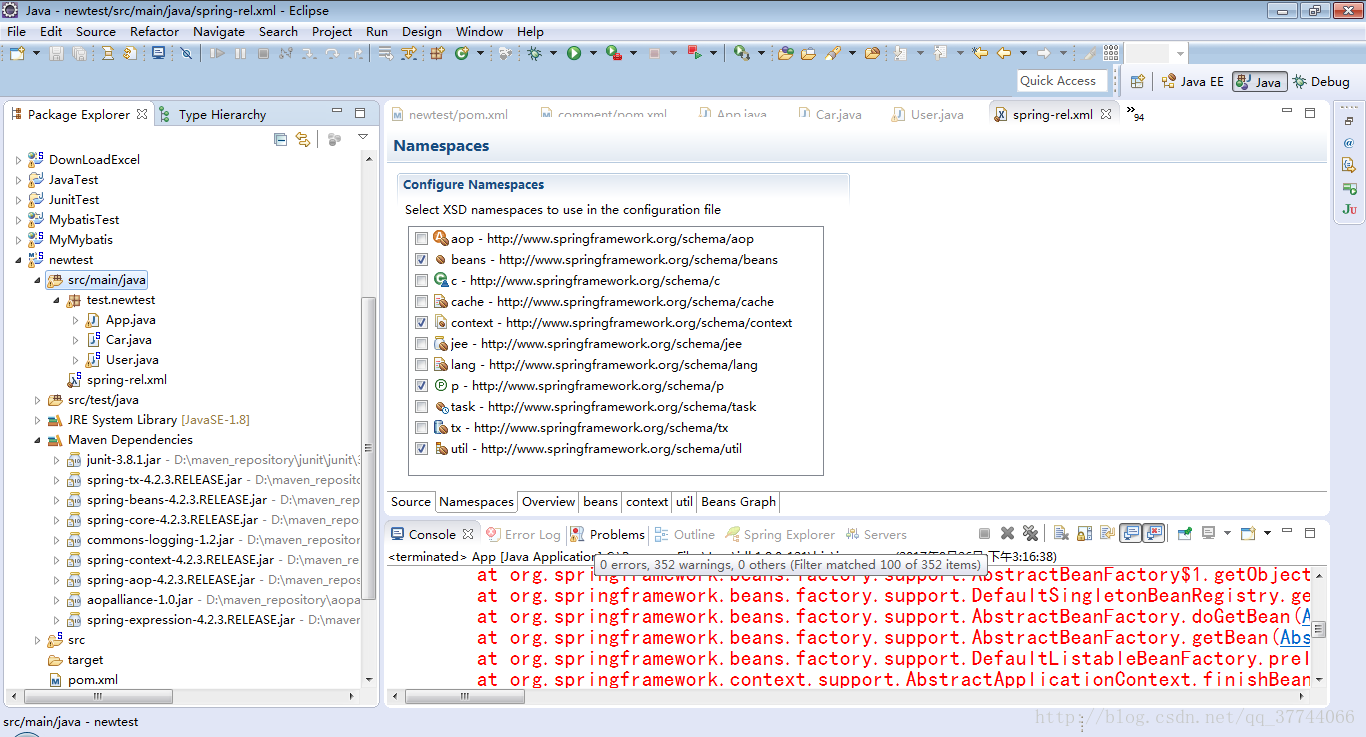The width and height of the screenshot is (1366, 737).
Task: Click the Open Perspective icon
Action: [1137, 82]
